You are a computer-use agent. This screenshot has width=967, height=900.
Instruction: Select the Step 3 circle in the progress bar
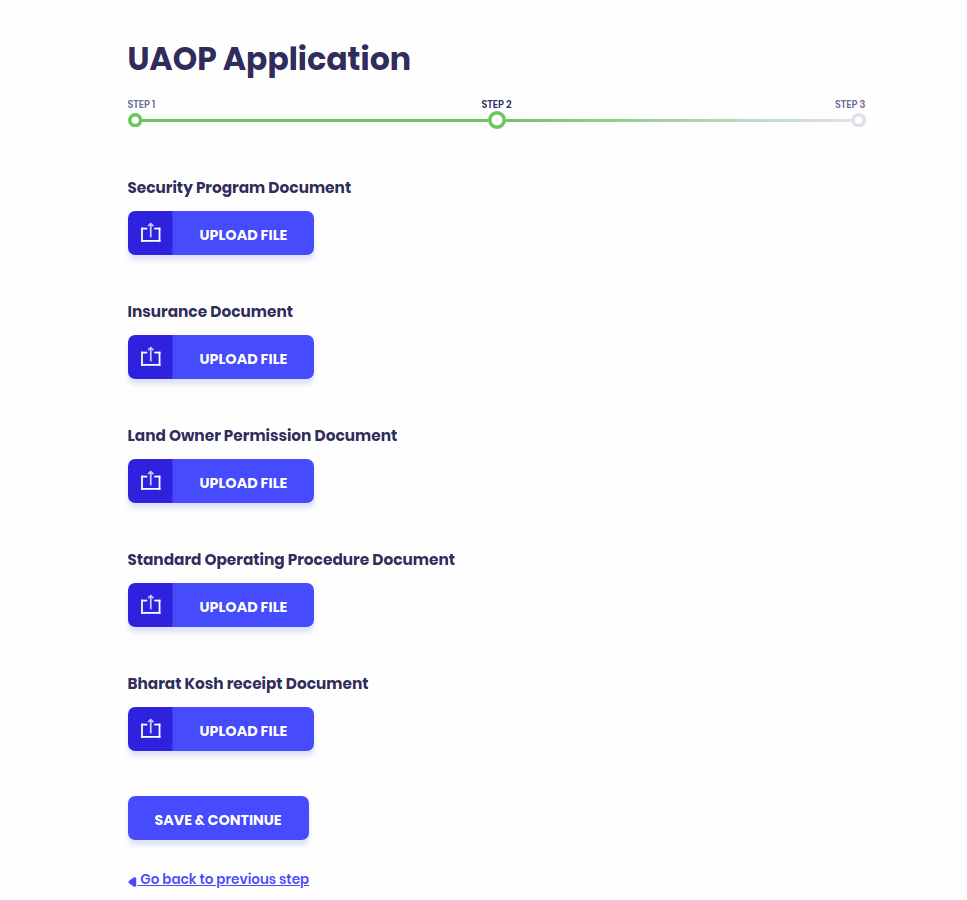tap(859, 120)
